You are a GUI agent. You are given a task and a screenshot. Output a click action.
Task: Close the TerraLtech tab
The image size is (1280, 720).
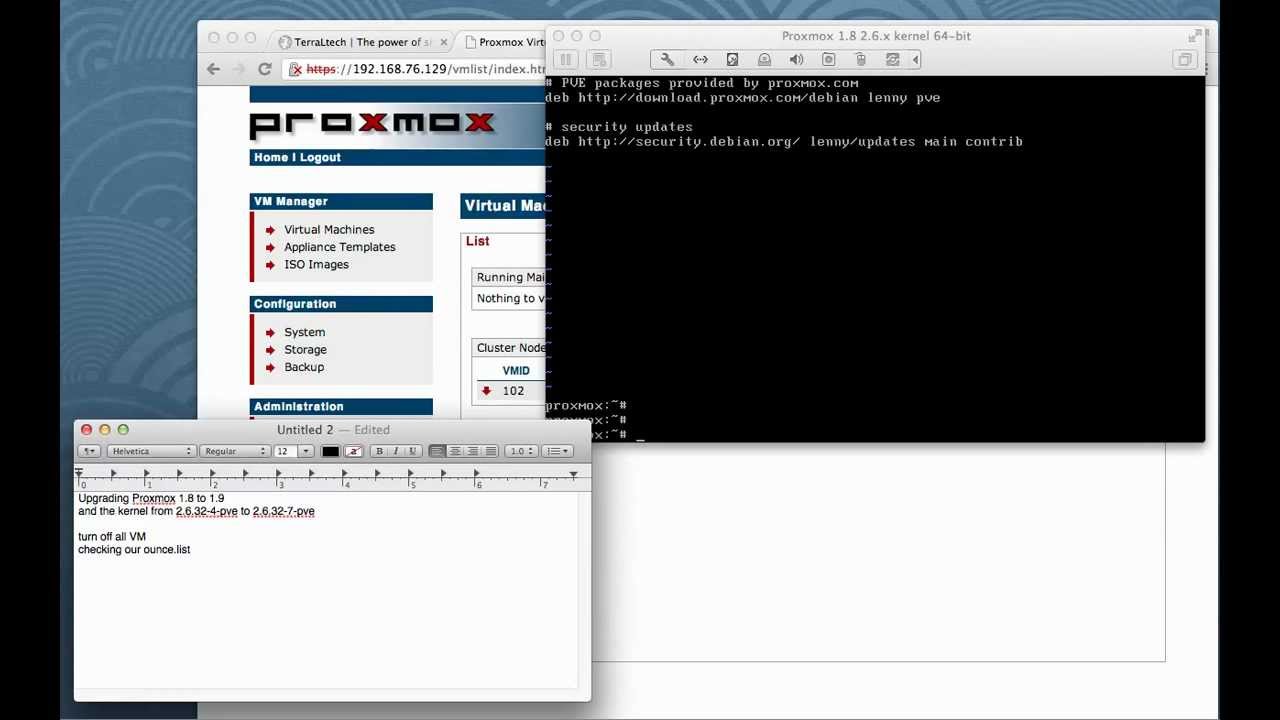pyautogui.click(x=444, y=42)
